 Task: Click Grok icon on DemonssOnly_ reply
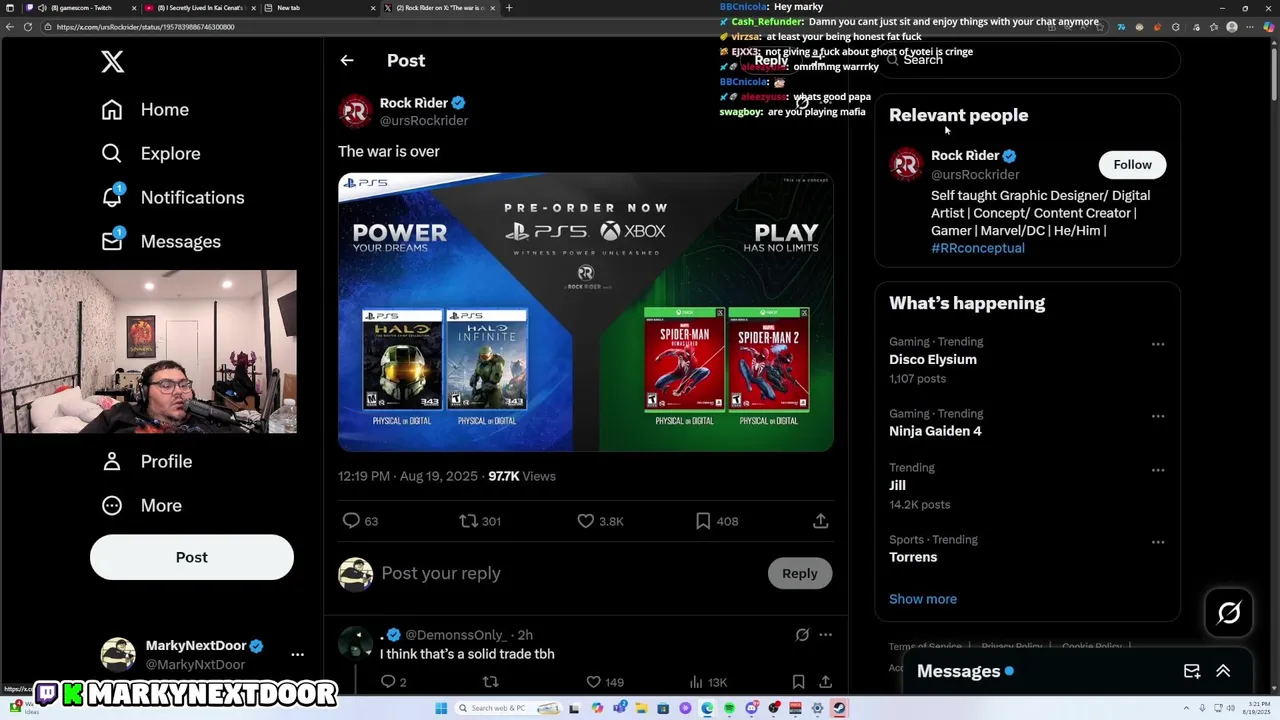coord(802,635)
